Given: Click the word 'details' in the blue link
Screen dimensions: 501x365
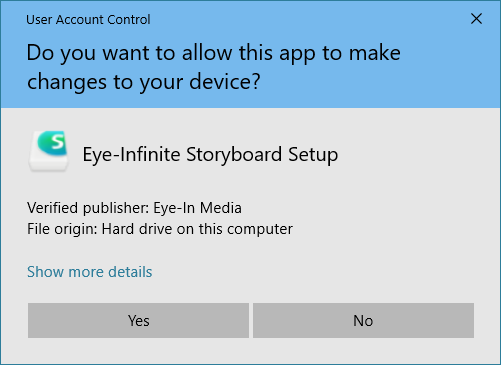Looking at the screenshot, I should pos(130,272).
